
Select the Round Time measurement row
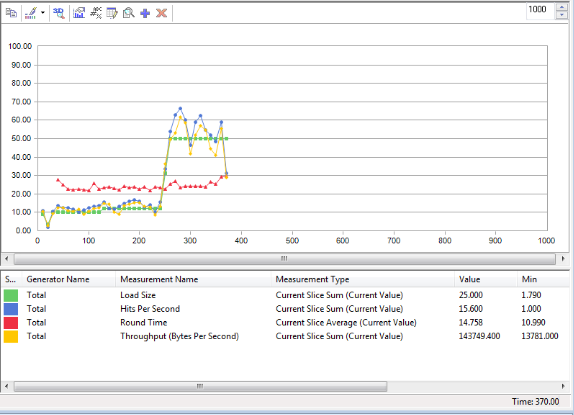pos(286,323)
